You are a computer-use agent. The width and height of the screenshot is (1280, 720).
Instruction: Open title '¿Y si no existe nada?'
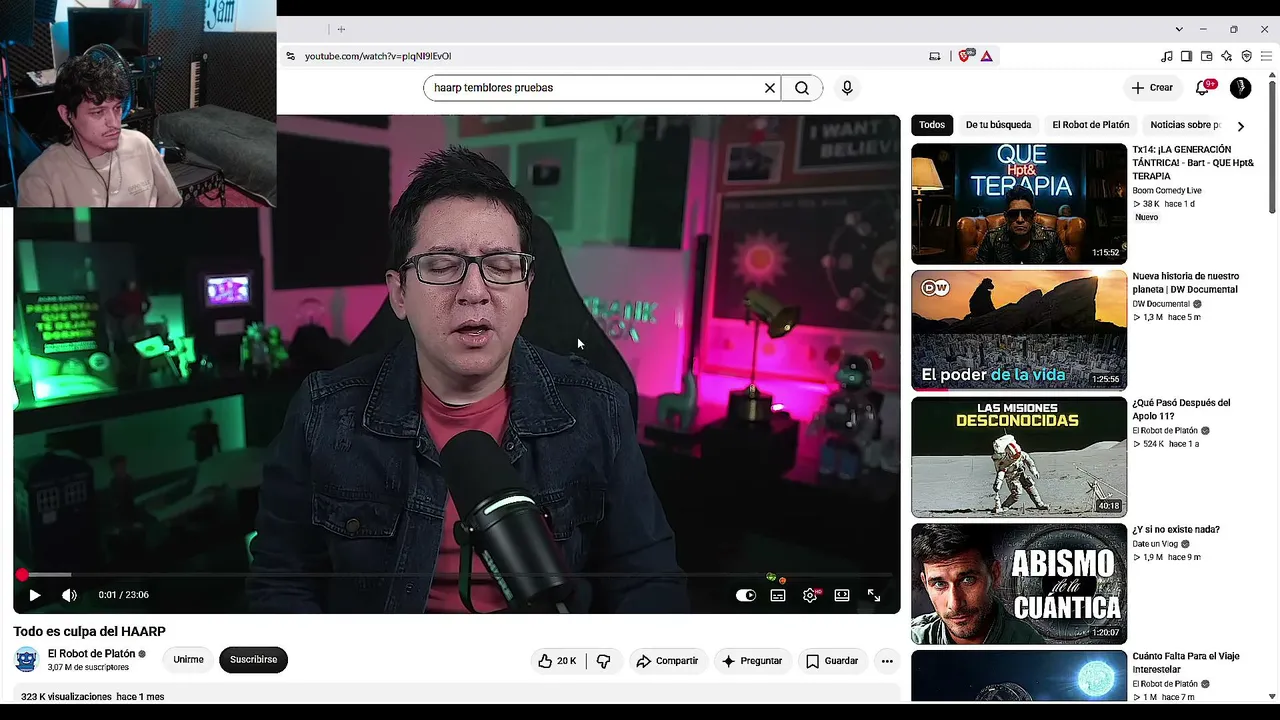pos(1176,530)
